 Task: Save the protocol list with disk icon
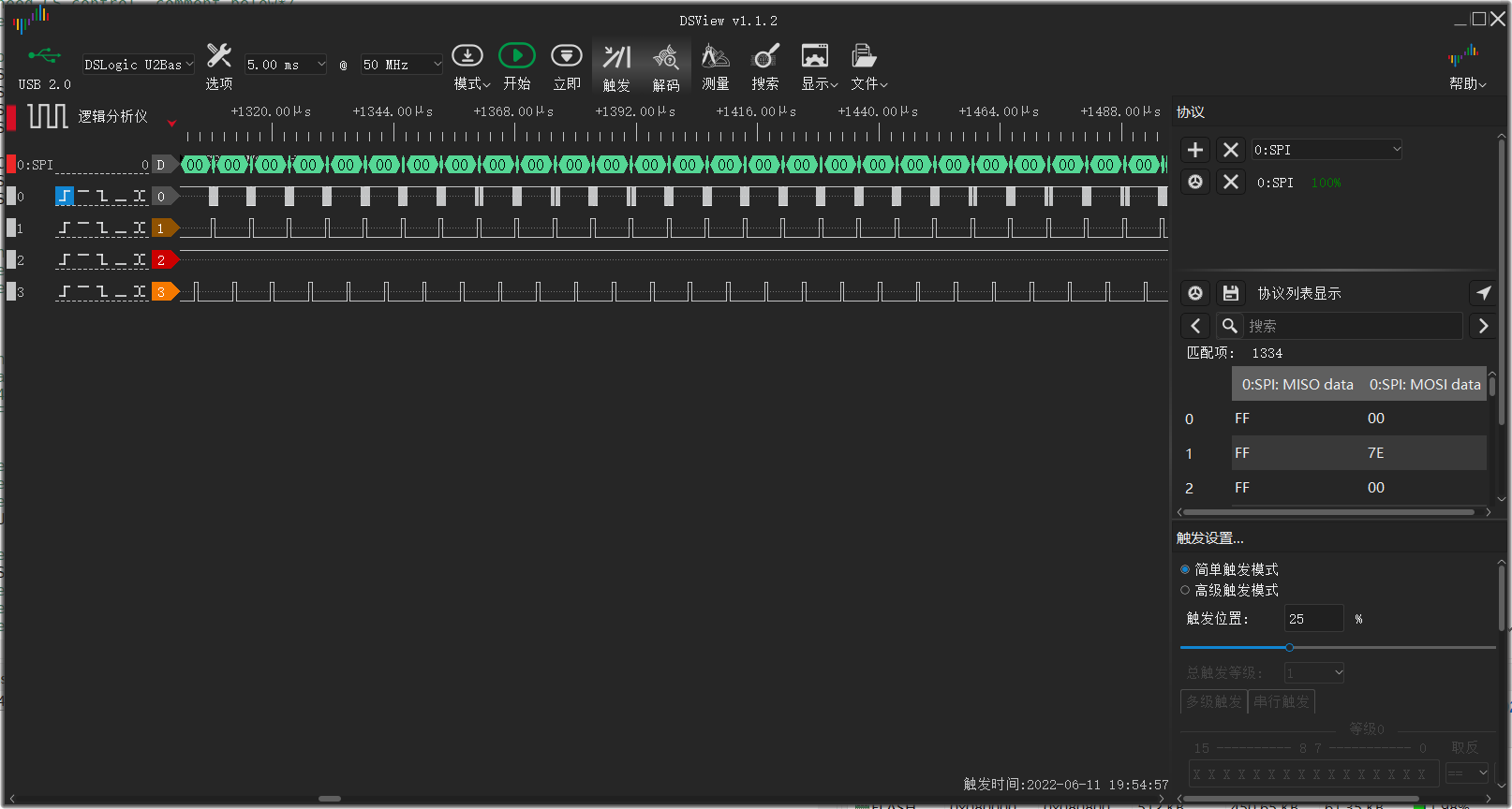click(x=1231, y=293)
